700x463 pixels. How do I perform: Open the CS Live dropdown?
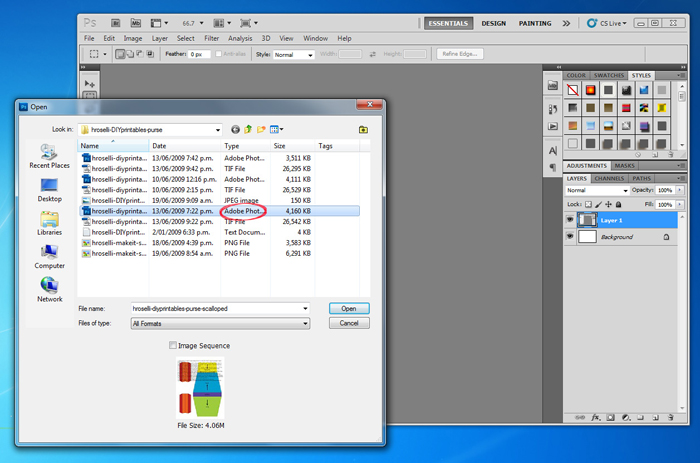pos(607,23)
